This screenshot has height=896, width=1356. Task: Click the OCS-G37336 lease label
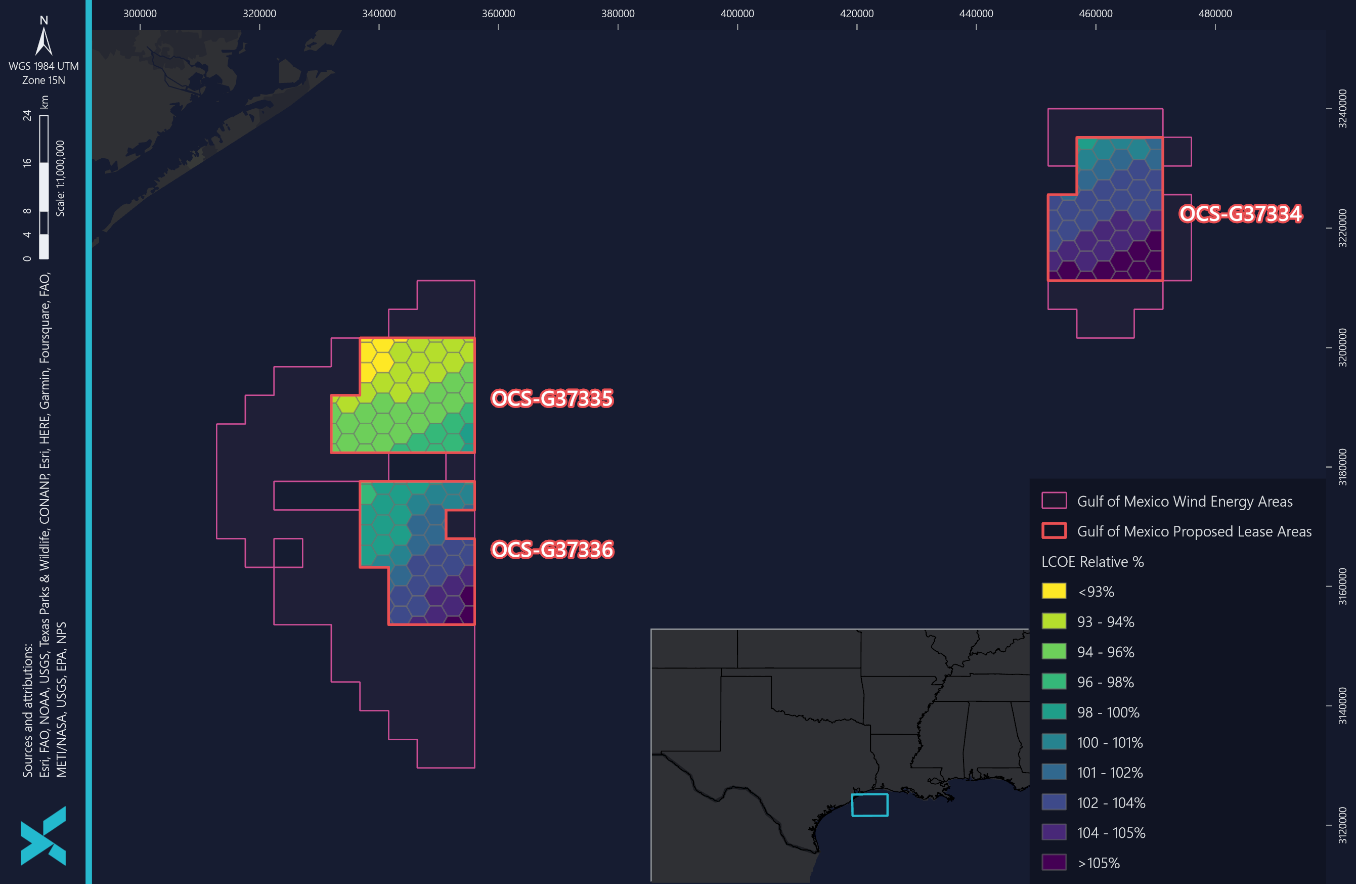552,549
